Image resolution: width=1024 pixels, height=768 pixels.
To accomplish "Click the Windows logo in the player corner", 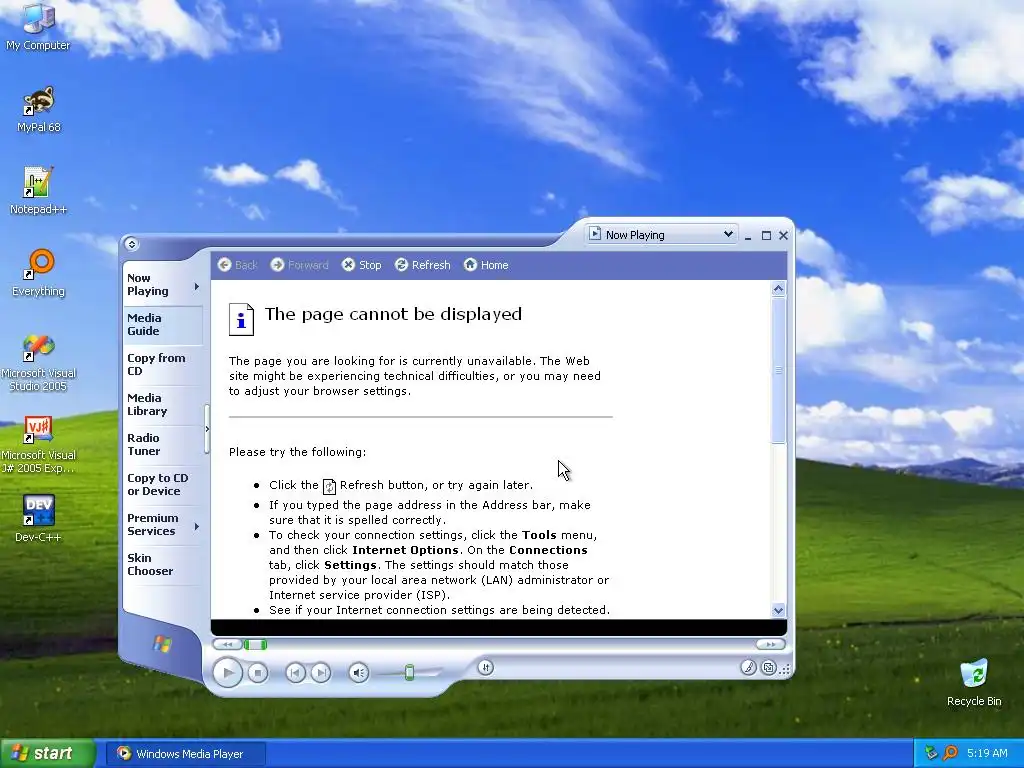I will [162, 645].
